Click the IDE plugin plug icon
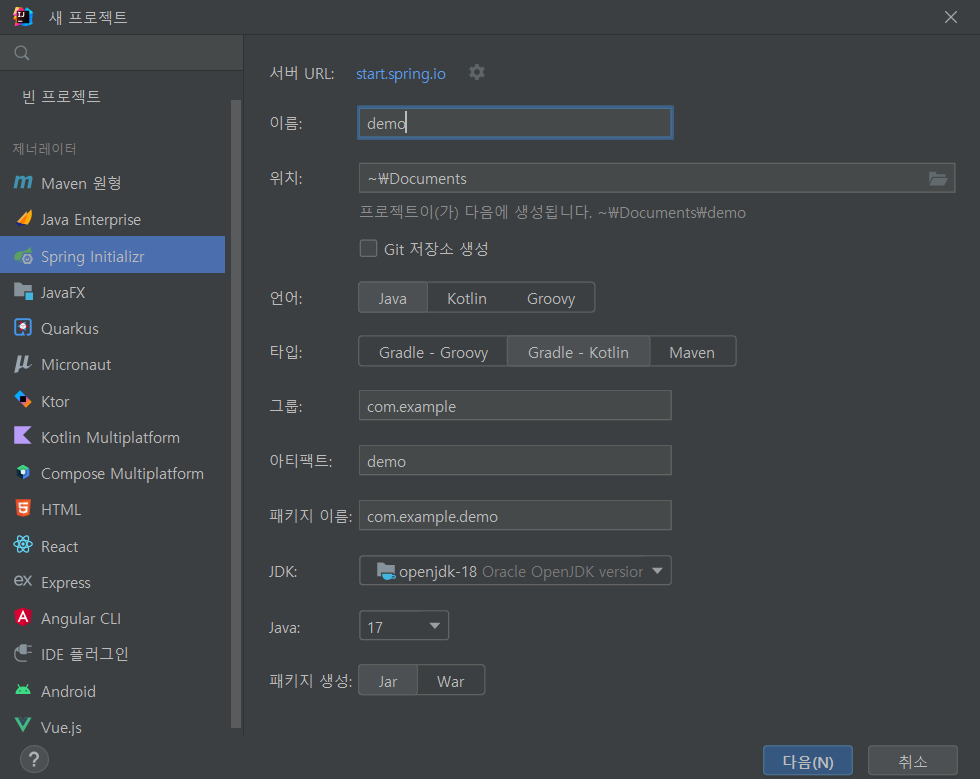Viewport: 980px width, 779px height. click(x=23, y=653)
